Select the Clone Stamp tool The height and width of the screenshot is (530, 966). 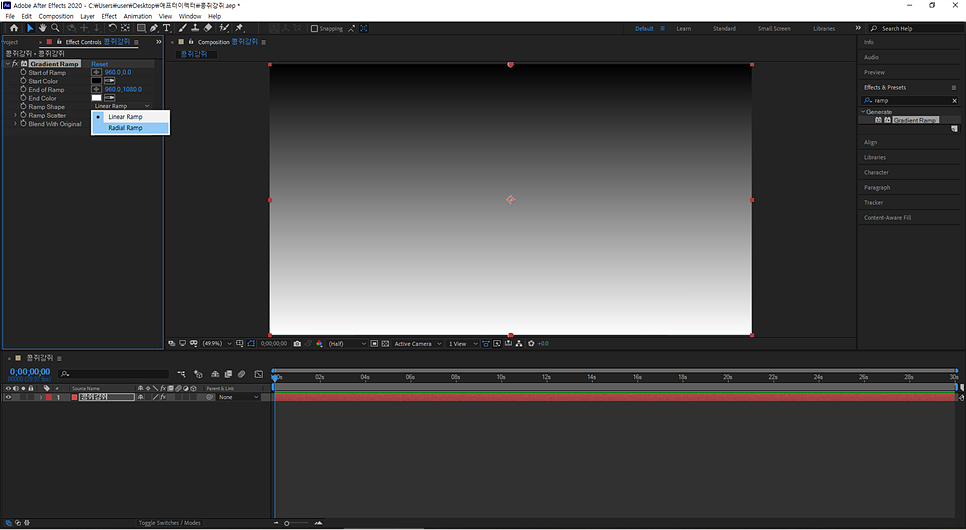point(195,28)
